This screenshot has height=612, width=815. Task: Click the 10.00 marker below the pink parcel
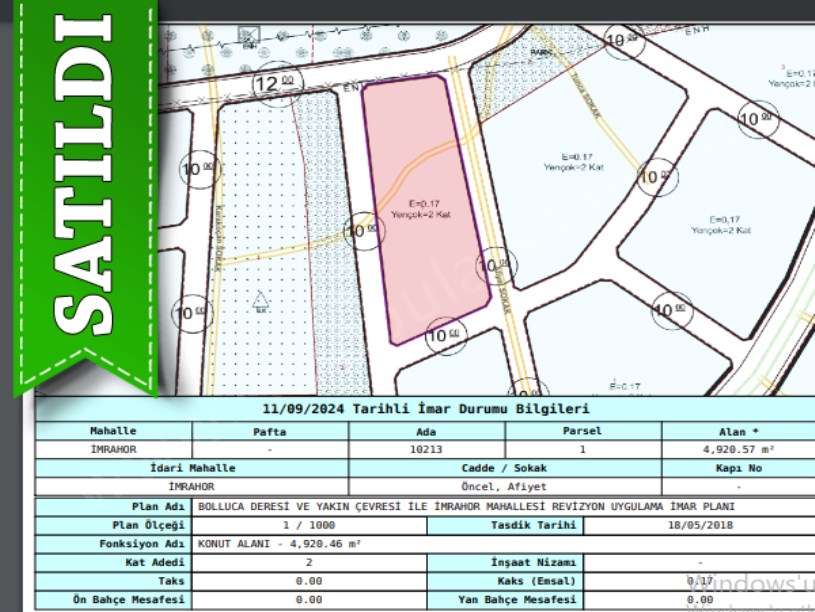pyautogui.click(x=444, y=335)
